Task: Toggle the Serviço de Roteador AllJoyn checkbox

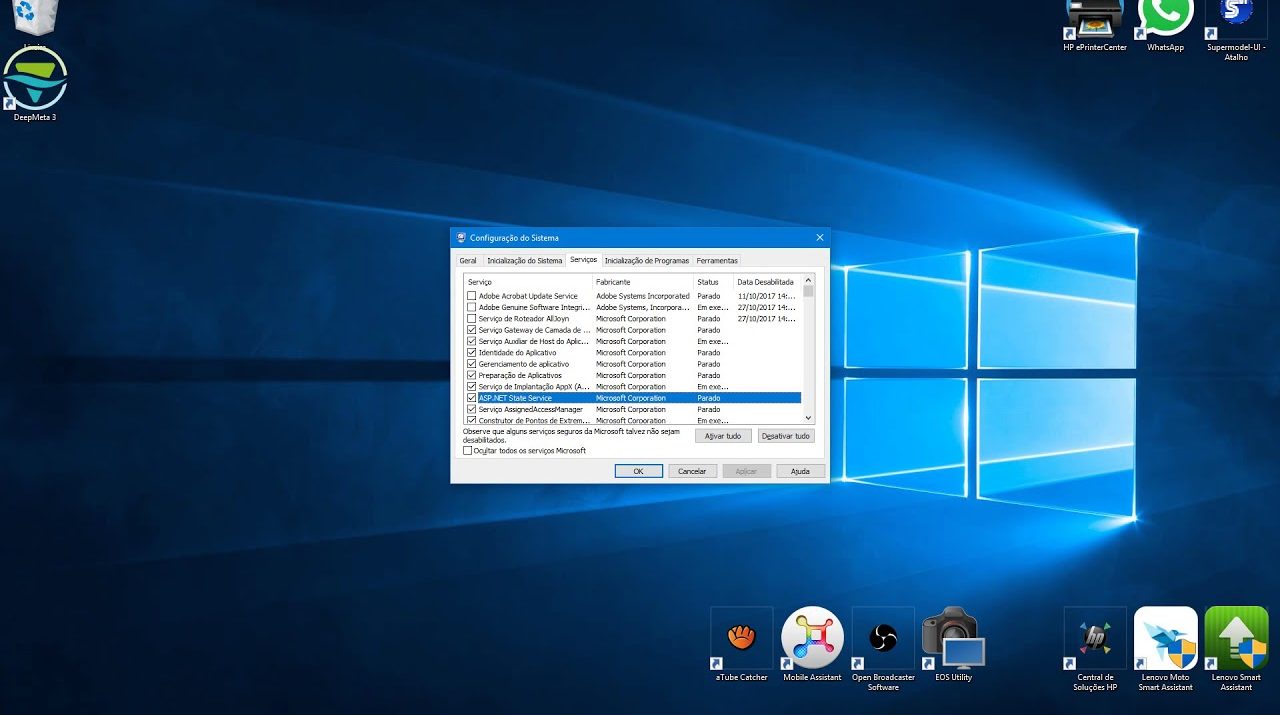Action: (x=472, y=319)
